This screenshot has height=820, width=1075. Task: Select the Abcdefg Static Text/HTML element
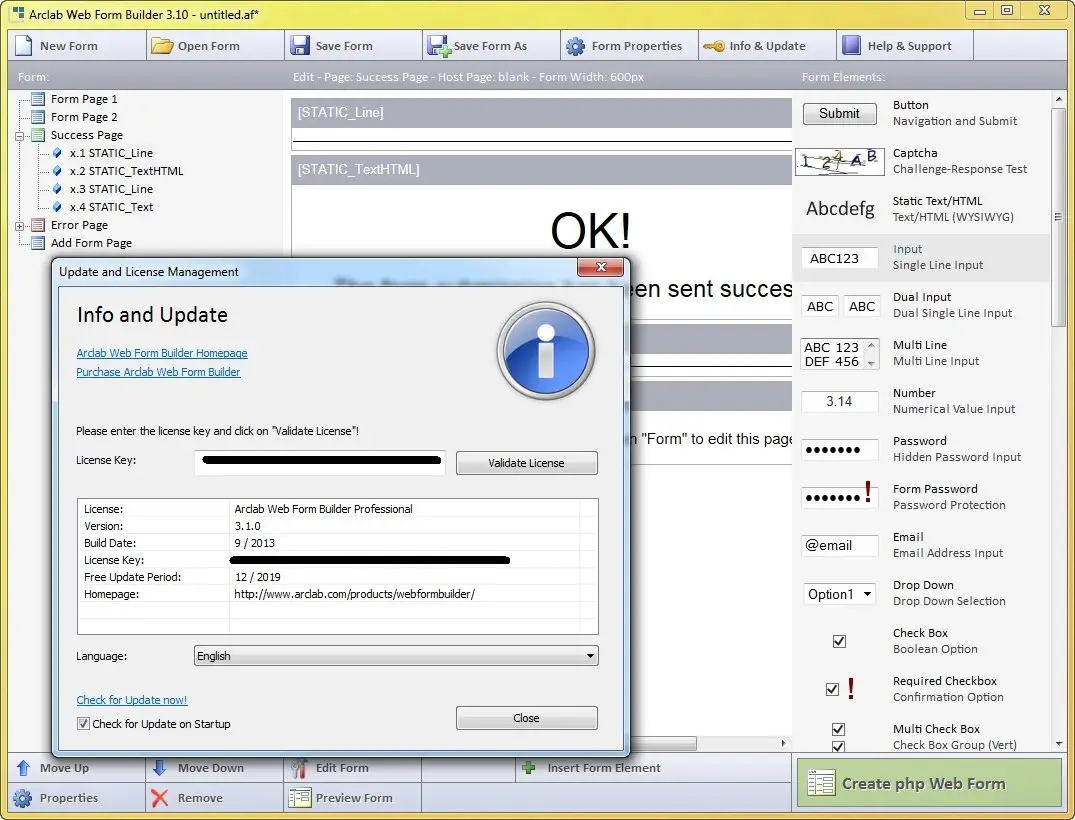pyautogui.click(x=840, y=208)
